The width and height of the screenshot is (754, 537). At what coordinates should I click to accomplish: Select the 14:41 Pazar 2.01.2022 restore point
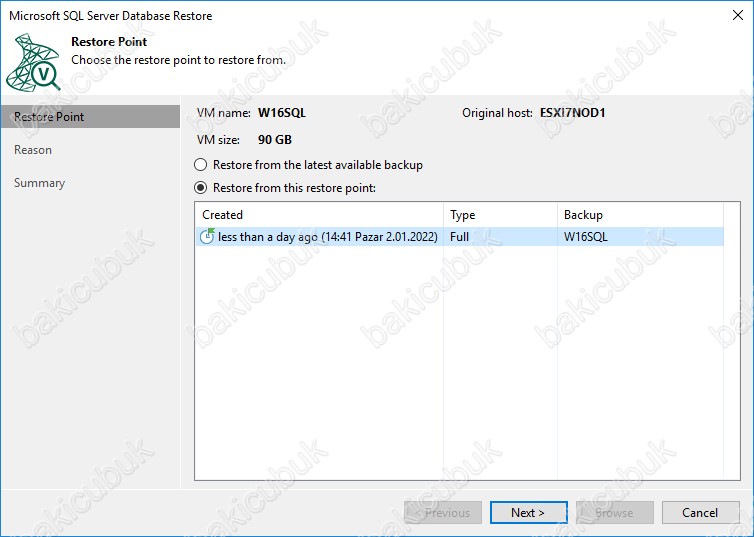point(460,237)
